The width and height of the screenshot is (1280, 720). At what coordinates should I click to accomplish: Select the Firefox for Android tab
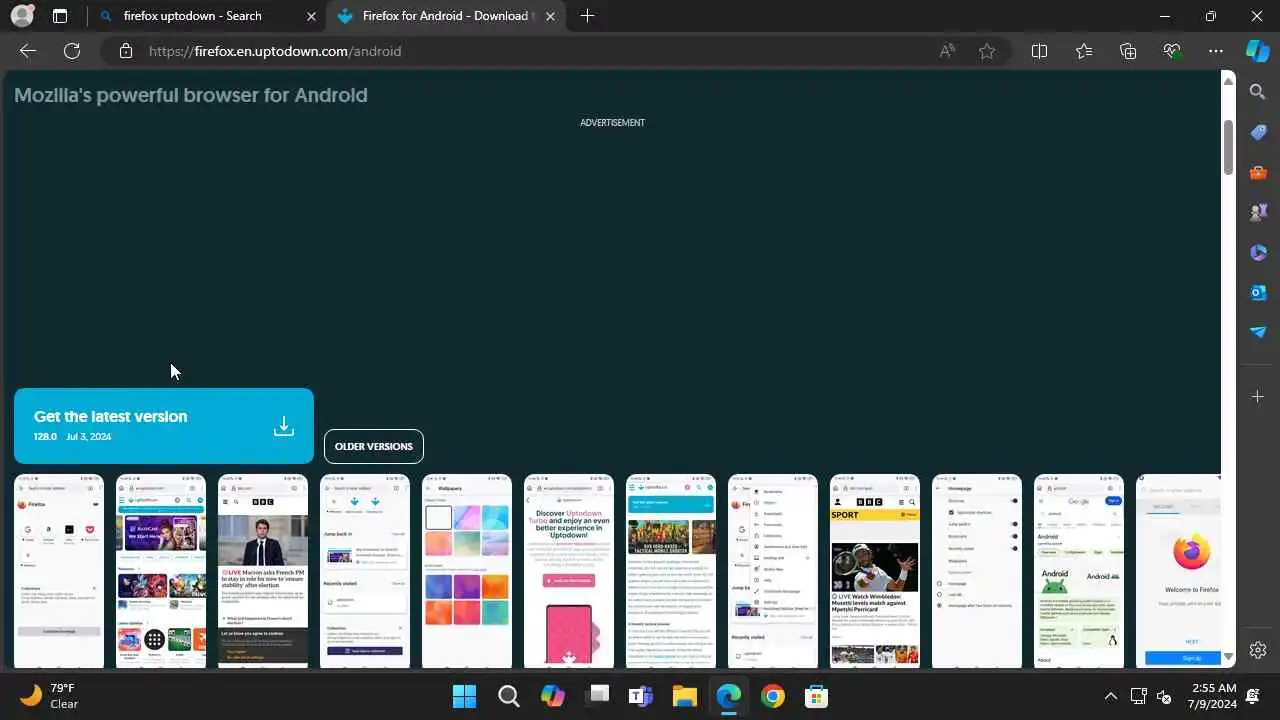coord(447,16)
